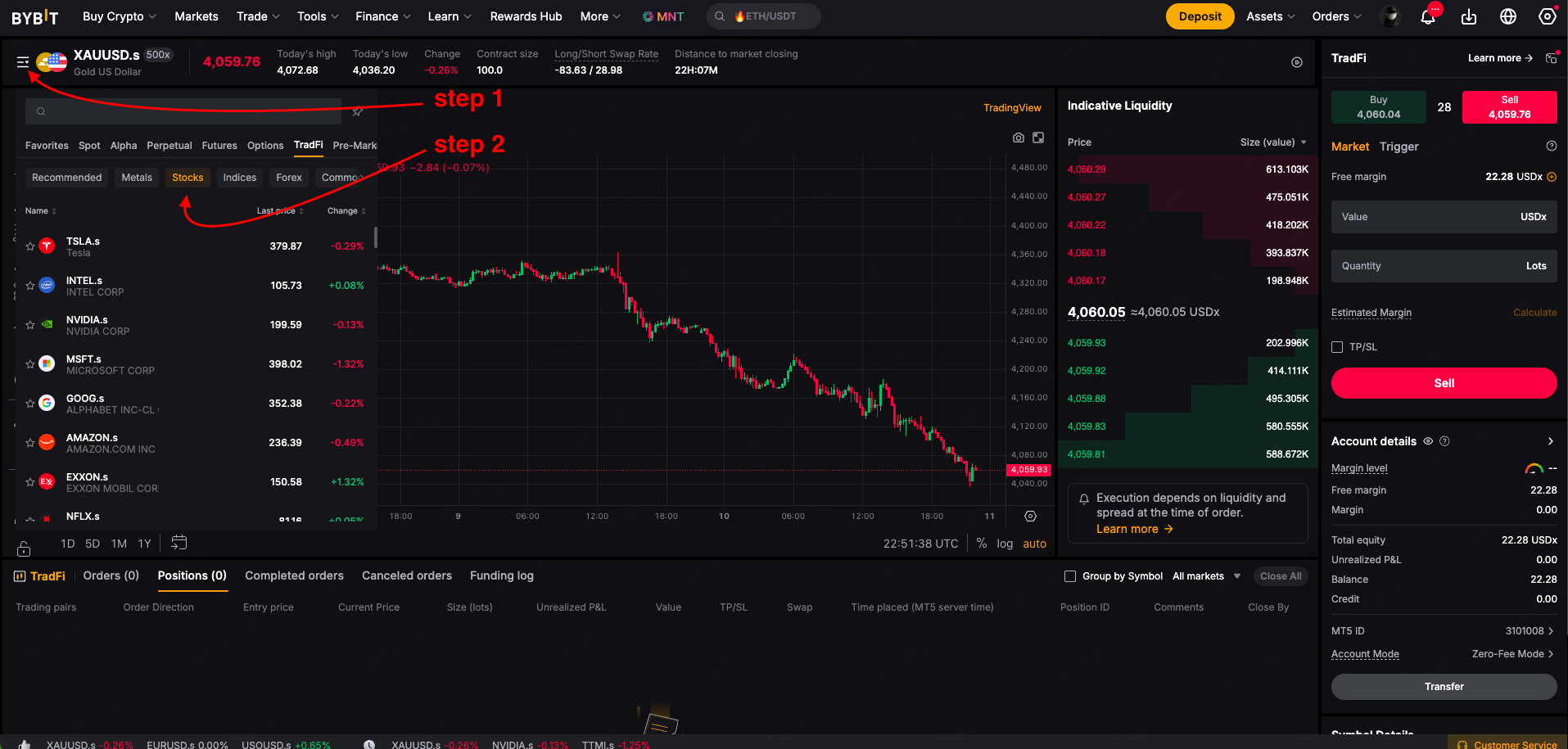Switch to Trigger order type
1568x749 pixels.
pyautogui.click(x=1399, y=147)
